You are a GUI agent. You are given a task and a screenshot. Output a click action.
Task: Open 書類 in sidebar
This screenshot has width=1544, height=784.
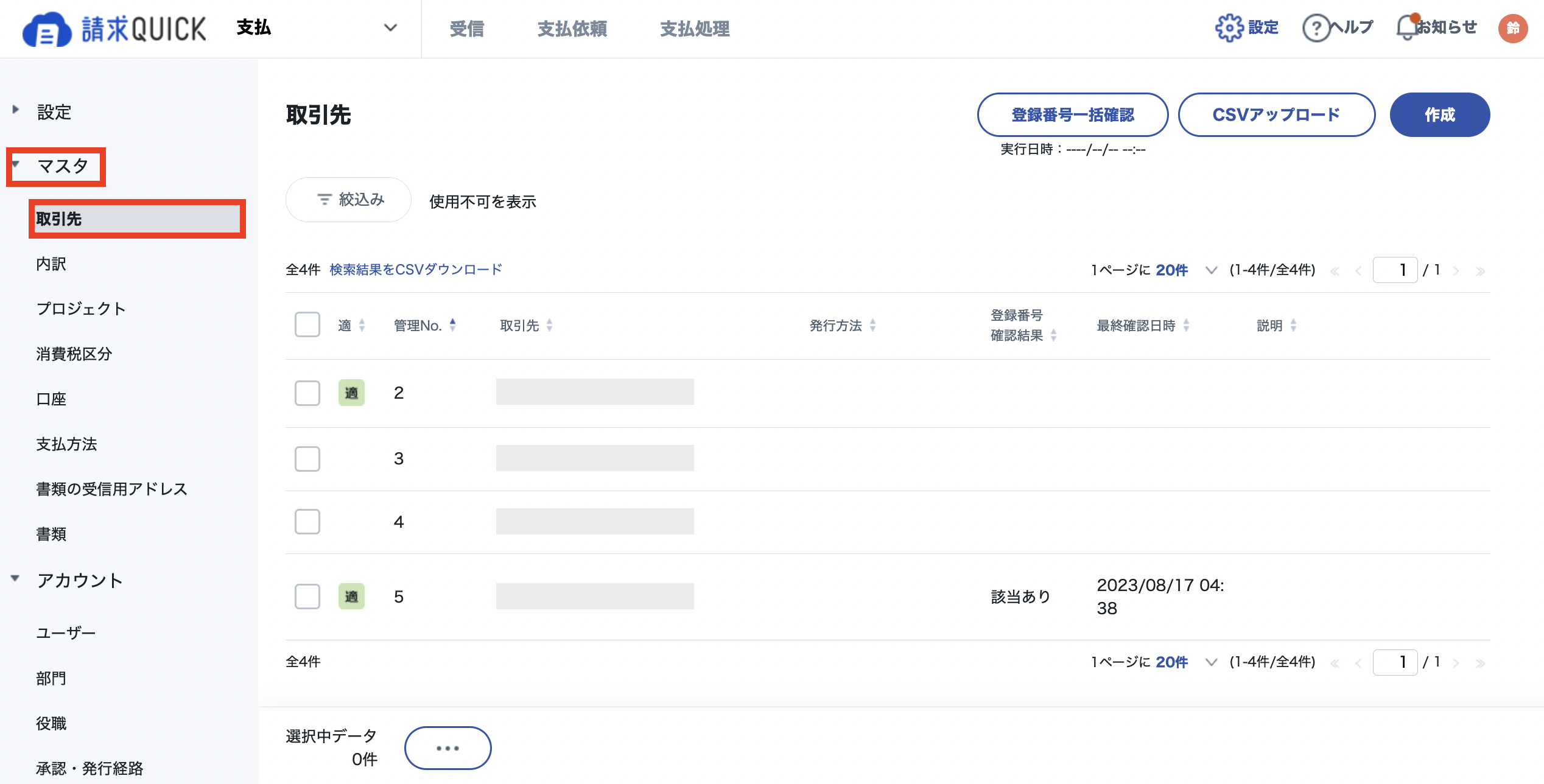click(51, 534)
